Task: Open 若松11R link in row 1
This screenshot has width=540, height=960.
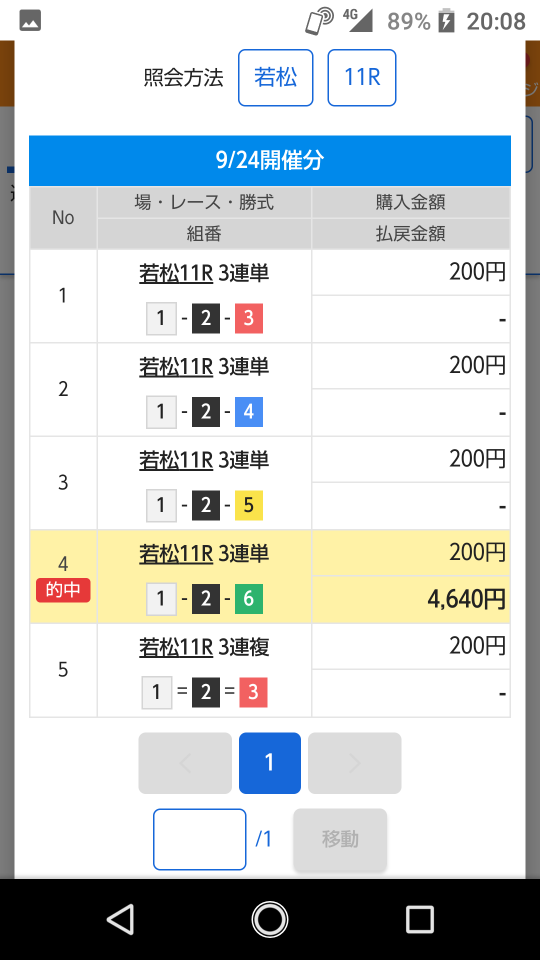Action: coord(176,274)
